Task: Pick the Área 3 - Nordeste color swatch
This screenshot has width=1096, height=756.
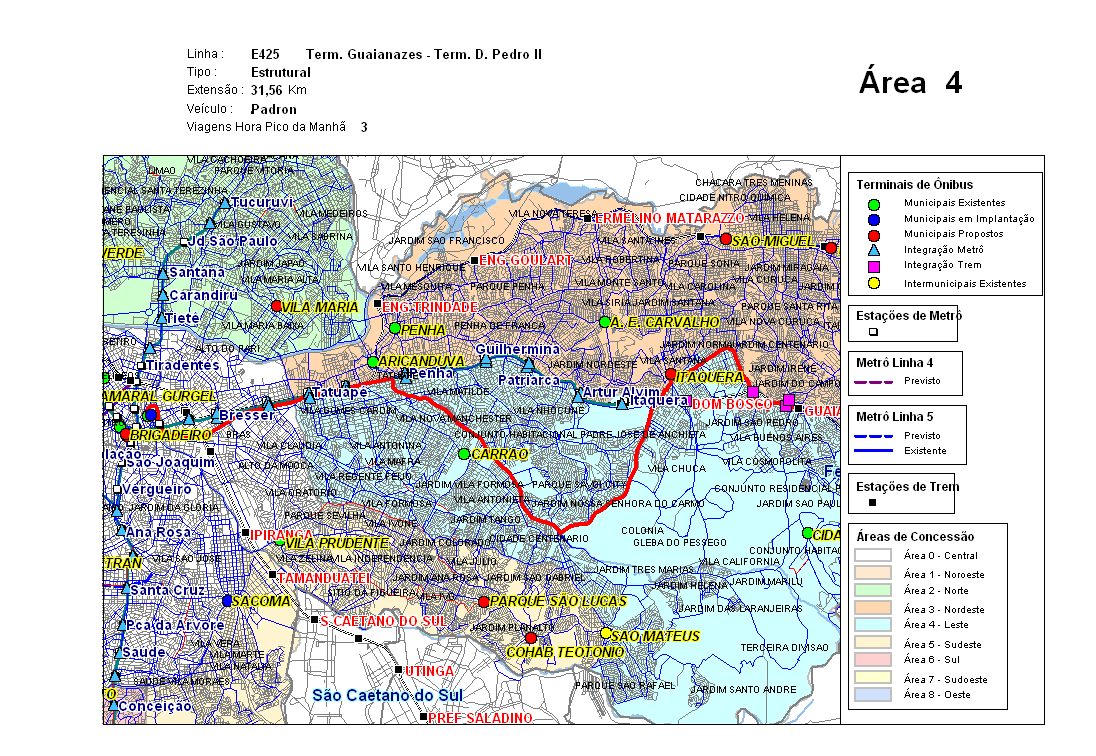Action: (x=872, y=608)
